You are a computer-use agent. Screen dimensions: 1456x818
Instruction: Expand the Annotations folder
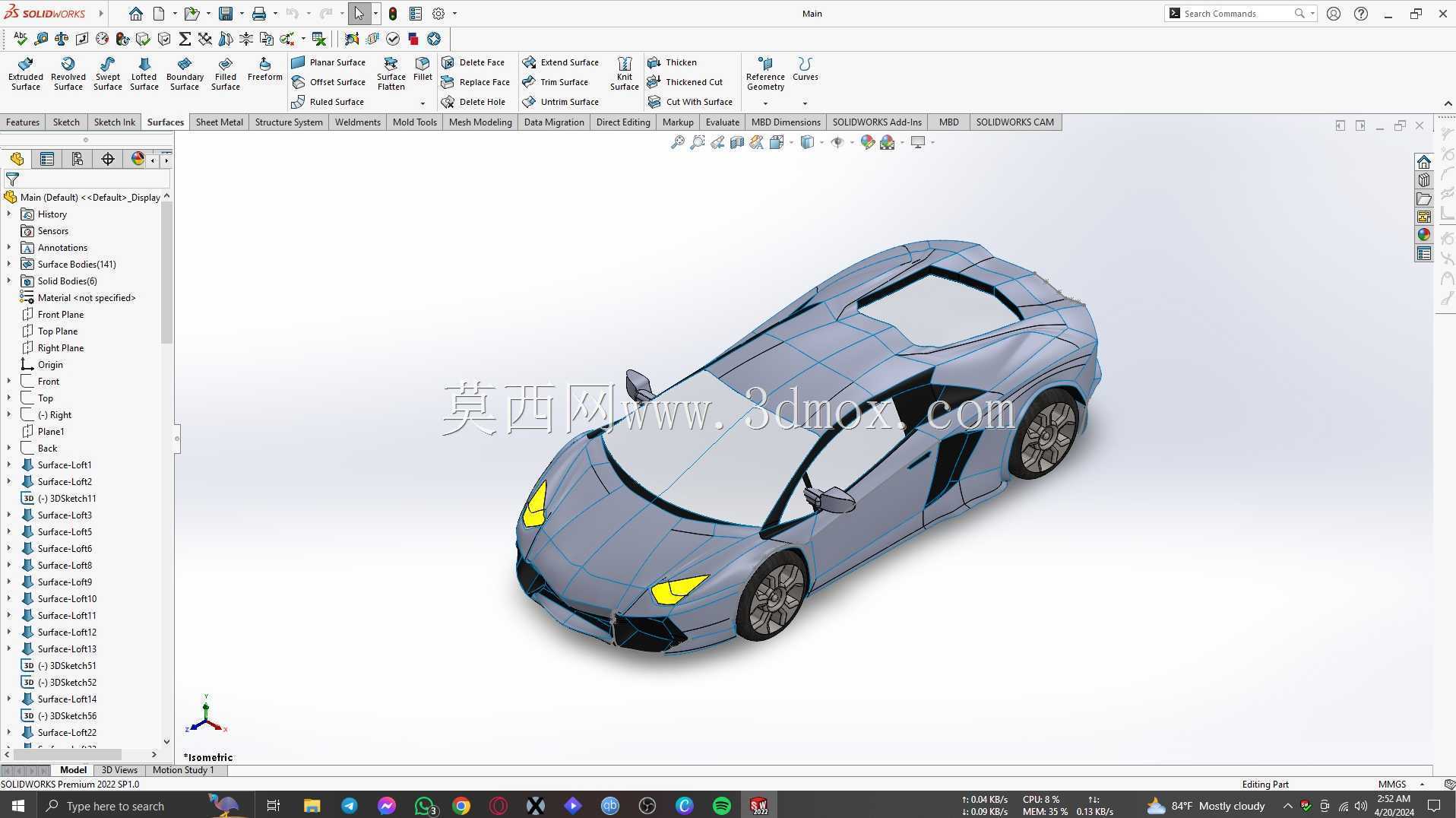pos(9,248)
